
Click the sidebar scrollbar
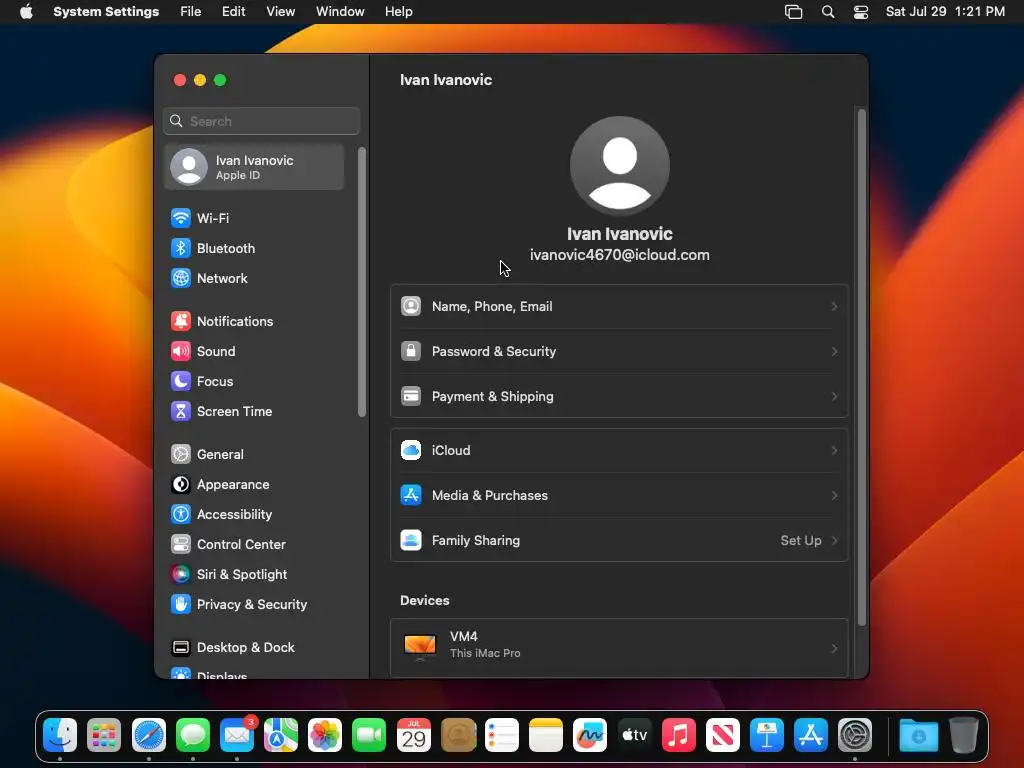(362, 282)
